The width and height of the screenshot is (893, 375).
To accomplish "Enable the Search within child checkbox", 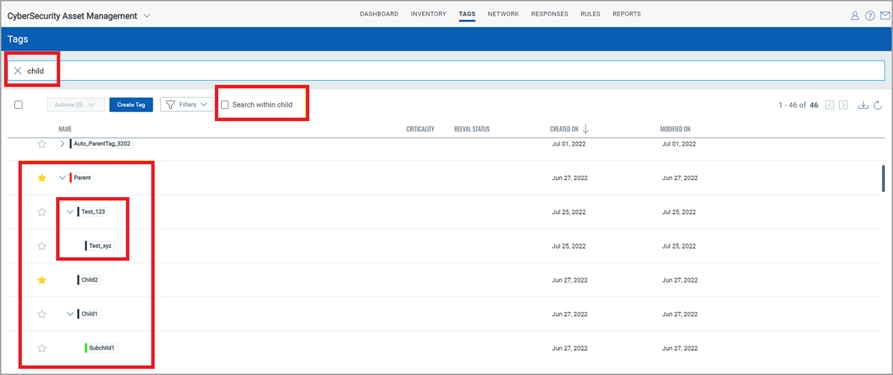I will 225,105.
